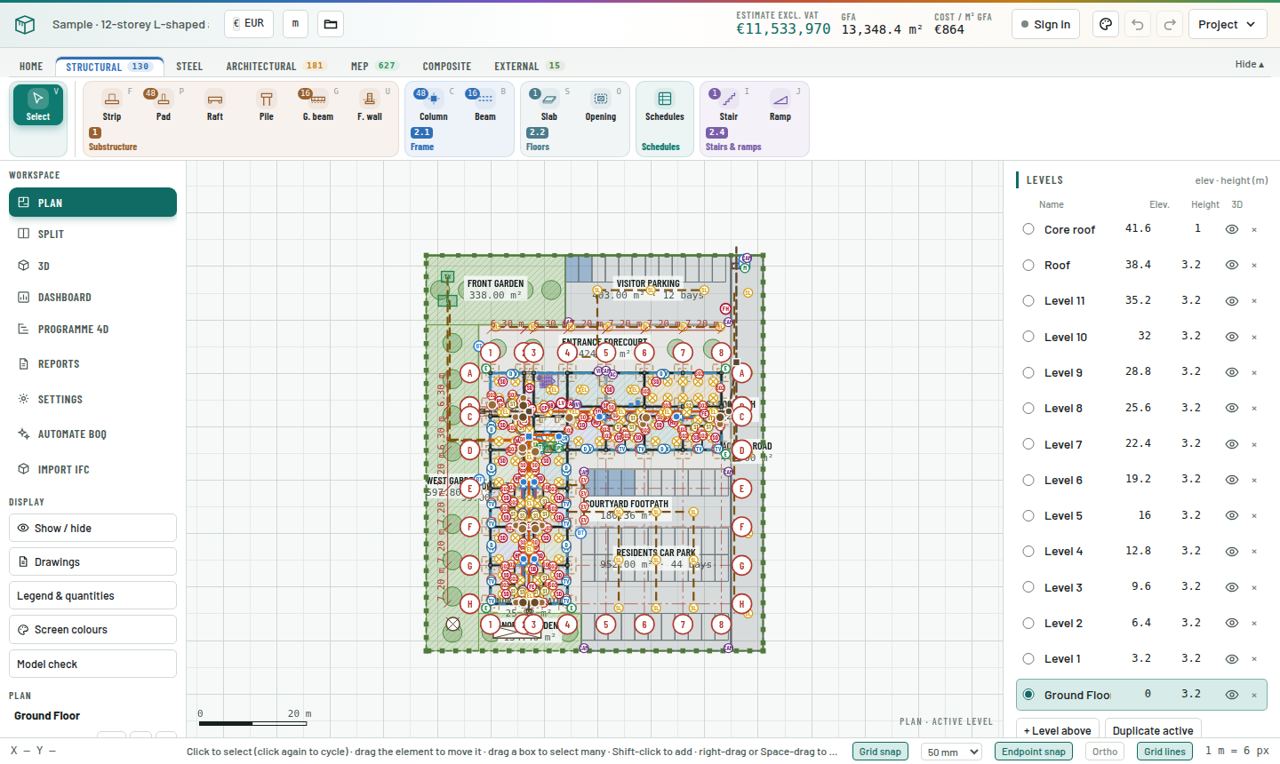
Task: Activate the Slab tool
Action: pyautogui.click(x=548, y=106)
